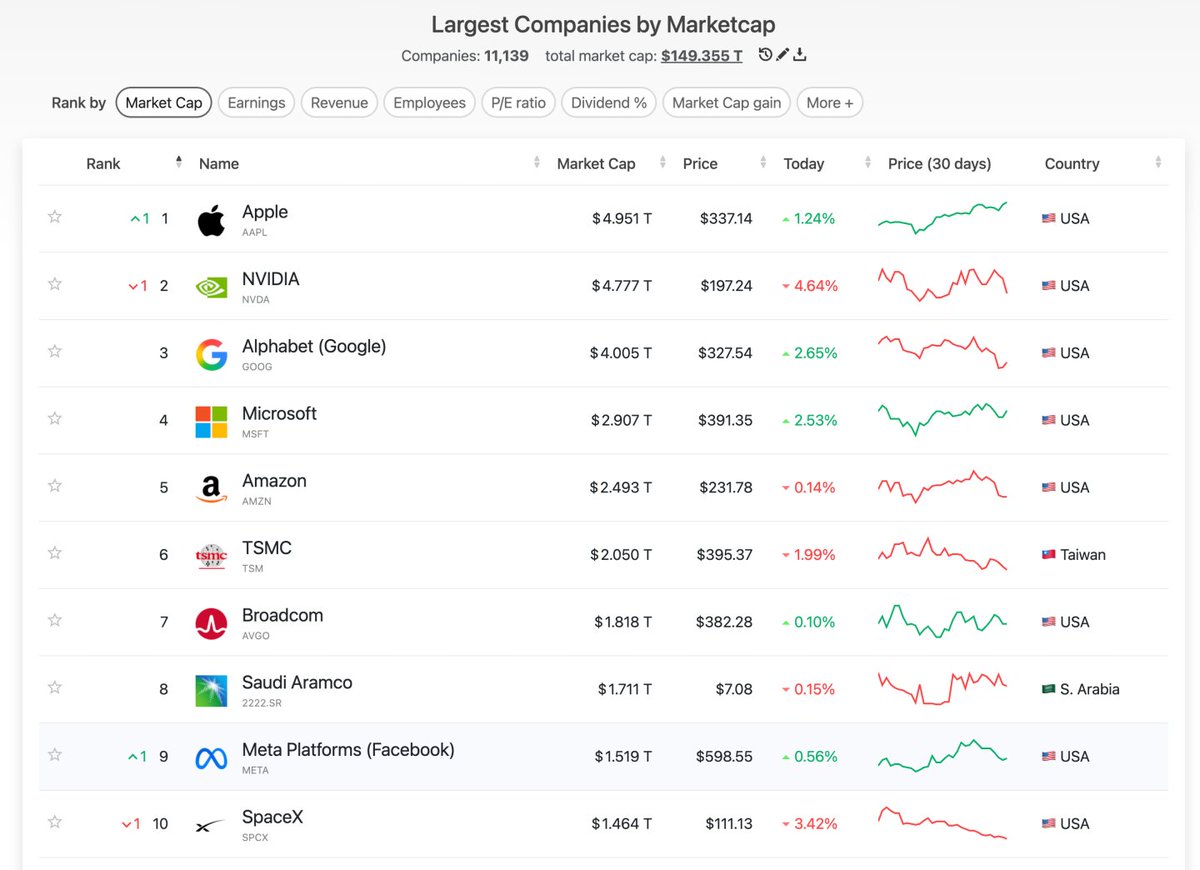The height and width of the screenshot is (870, 1200).
Task: Open the NVIDIA company name link
Action: coord(271,279)
